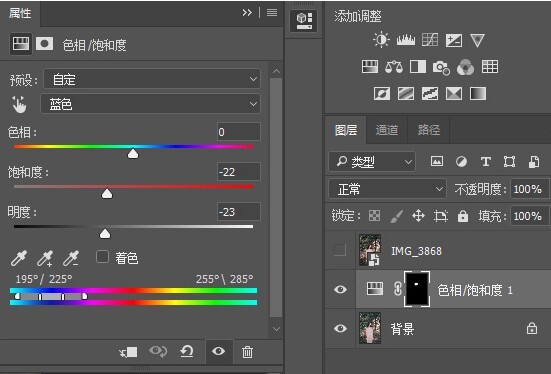Add an Invert adjustment

coord(382,94)
